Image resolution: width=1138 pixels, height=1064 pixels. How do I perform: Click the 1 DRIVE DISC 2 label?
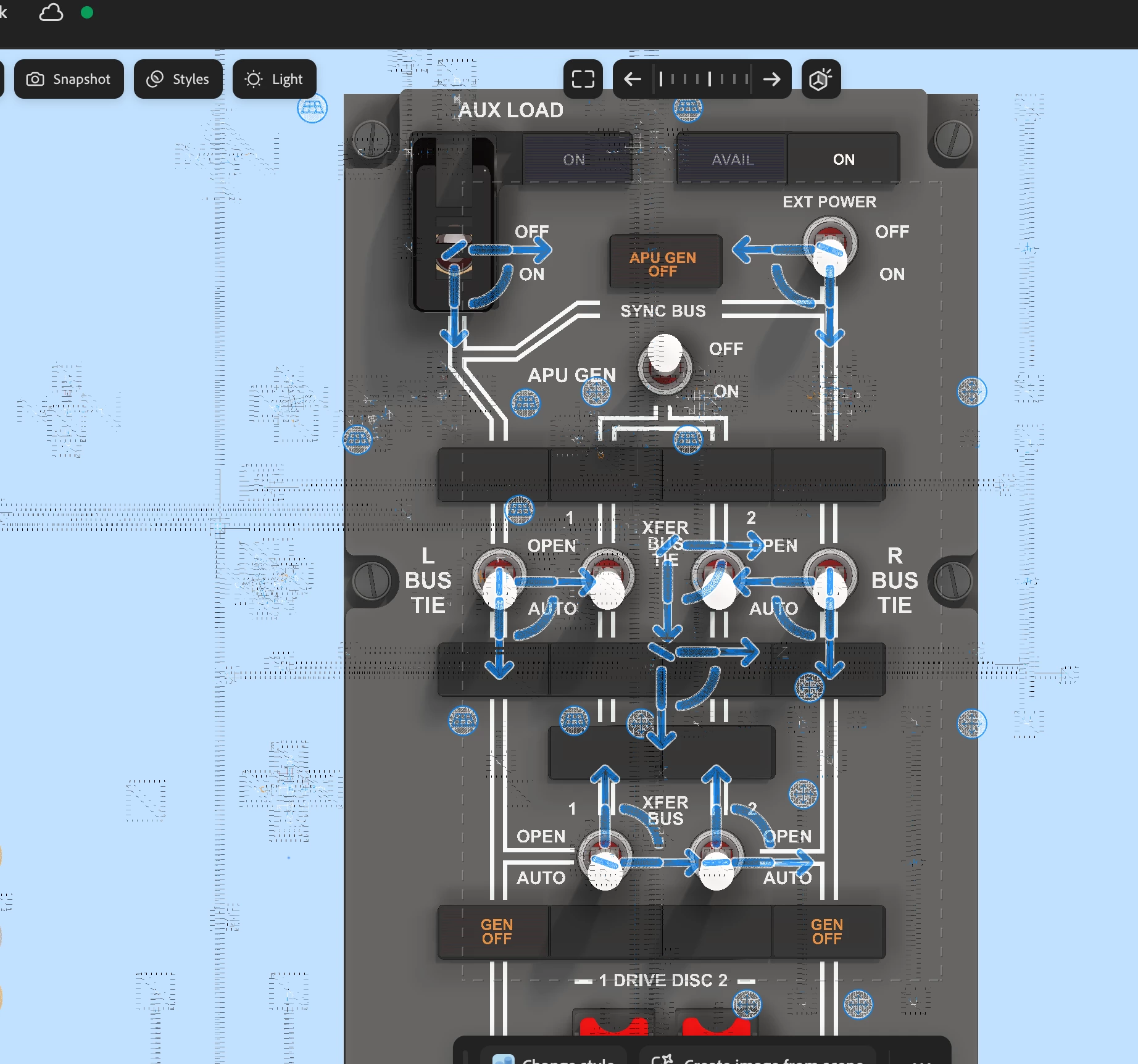point(663,980)
